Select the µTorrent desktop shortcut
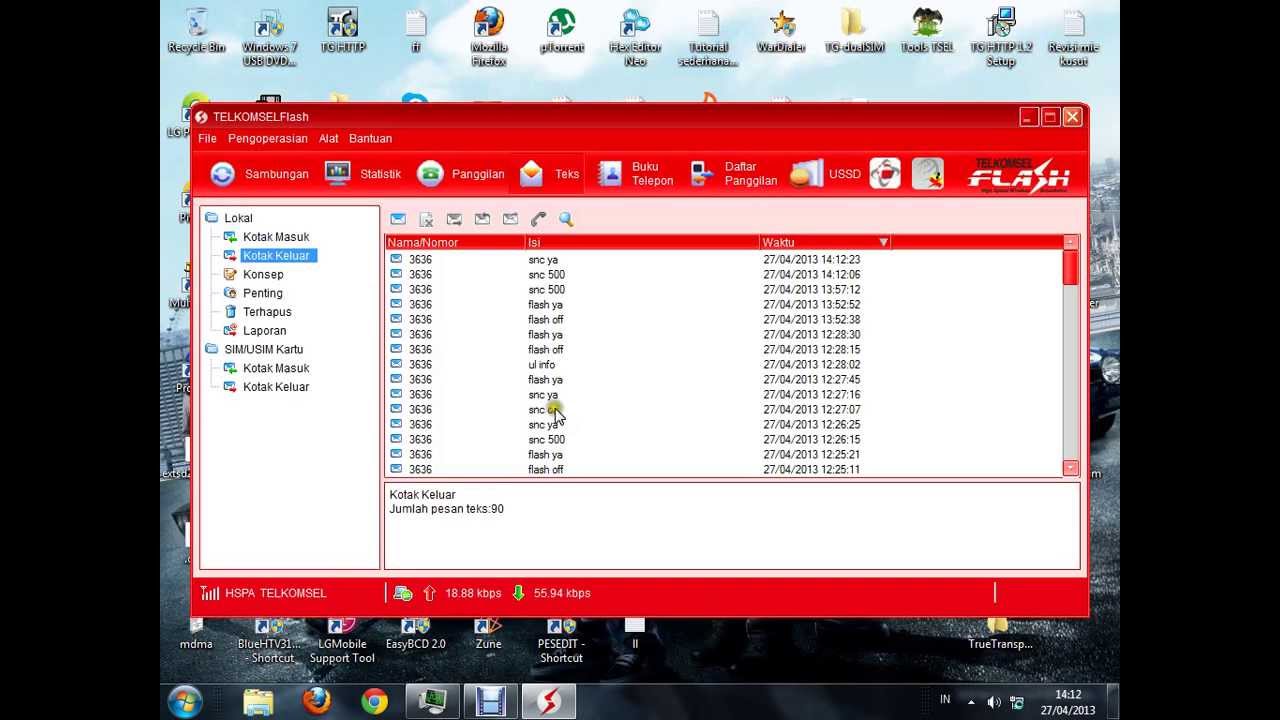 [x=562, y=31]
